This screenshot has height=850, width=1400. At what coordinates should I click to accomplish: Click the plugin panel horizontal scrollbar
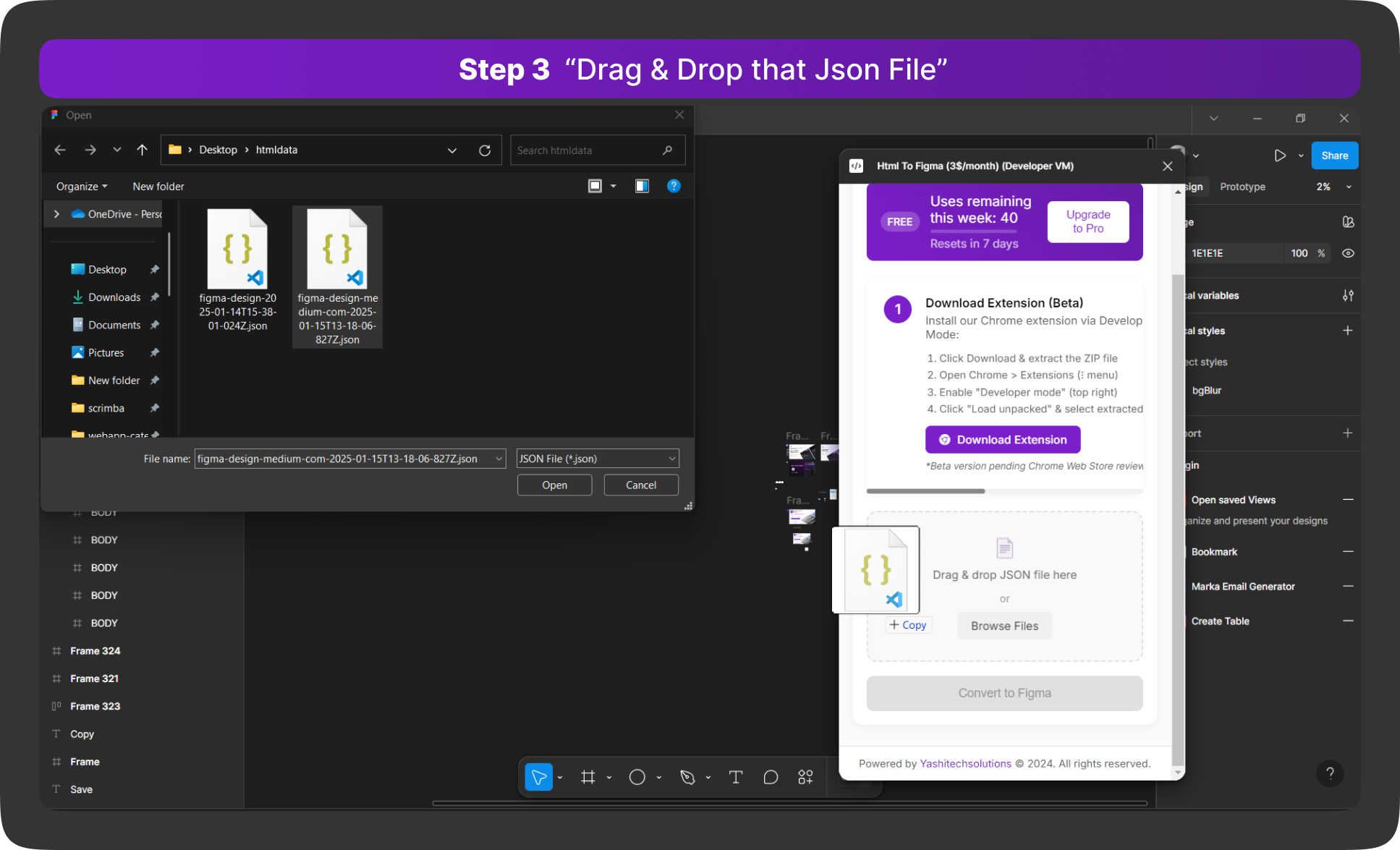[925, 491]
